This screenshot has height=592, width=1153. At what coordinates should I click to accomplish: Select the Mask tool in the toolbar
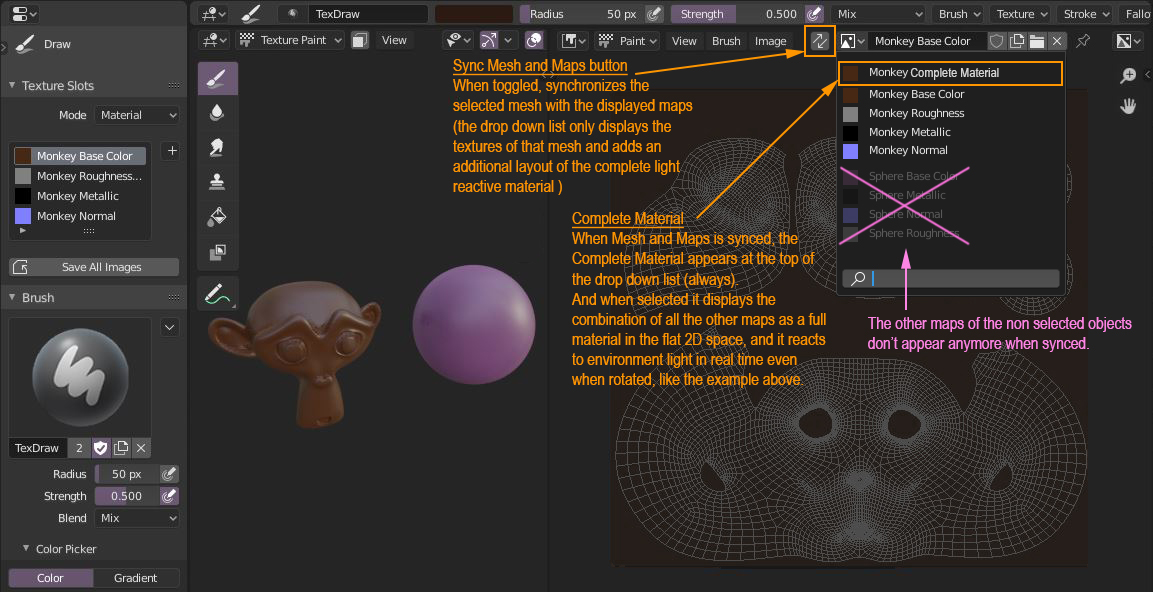(x=218, y=252)
